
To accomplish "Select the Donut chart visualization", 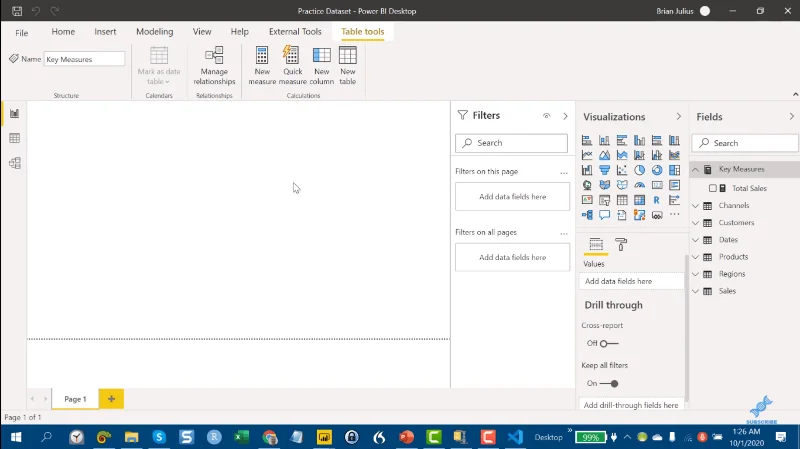I will [x=657, y=170].
